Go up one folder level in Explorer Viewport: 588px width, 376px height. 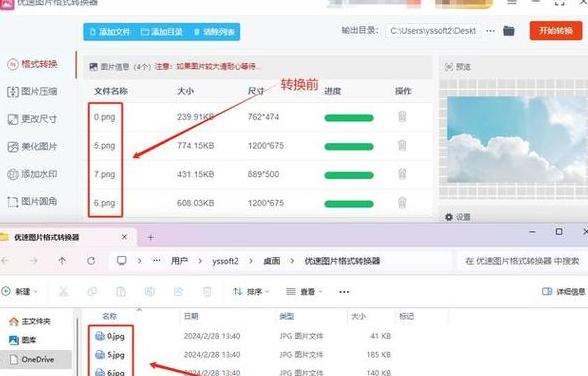tap(62, 261)
